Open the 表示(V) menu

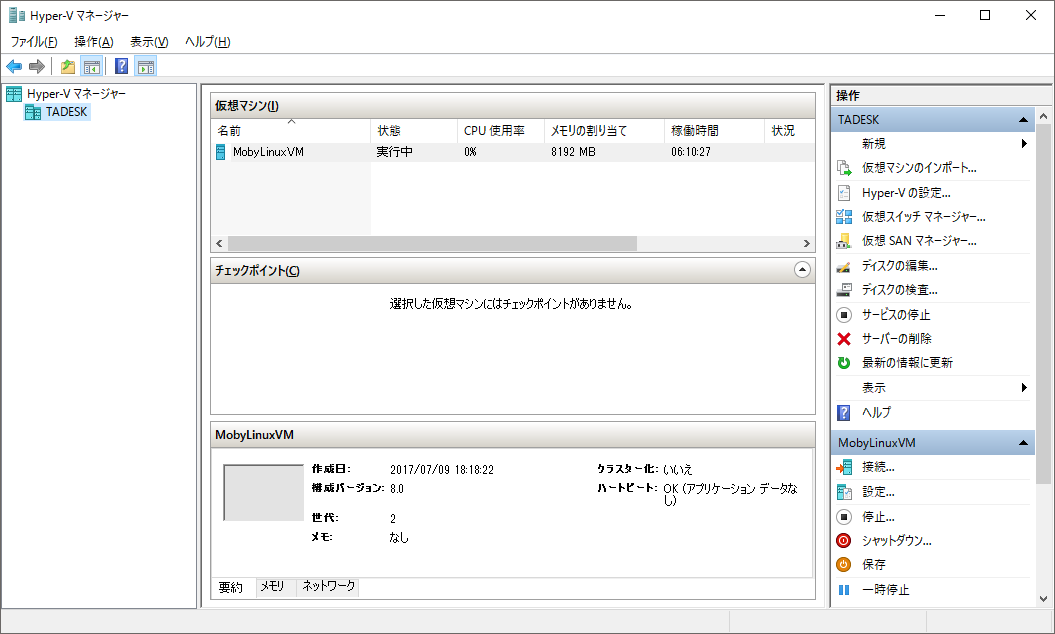149,42
